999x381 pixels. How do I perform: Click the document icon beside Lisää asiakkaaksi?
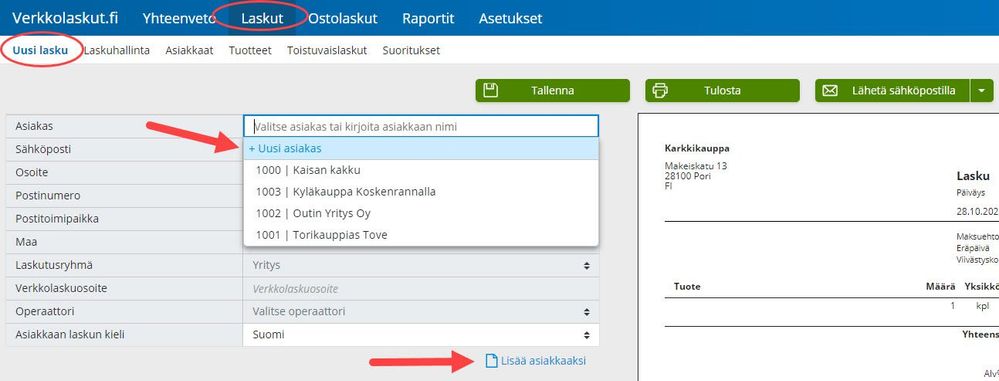click(491, 361)
